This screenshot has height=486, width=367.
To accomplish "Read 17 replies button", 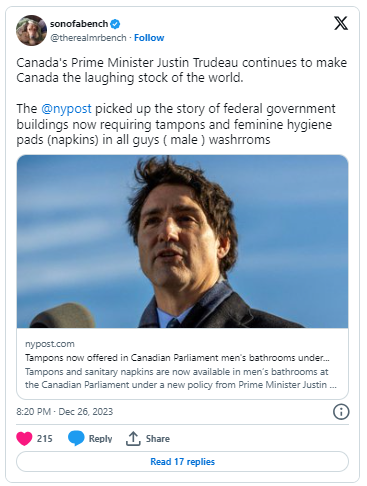I will [182, 462].
